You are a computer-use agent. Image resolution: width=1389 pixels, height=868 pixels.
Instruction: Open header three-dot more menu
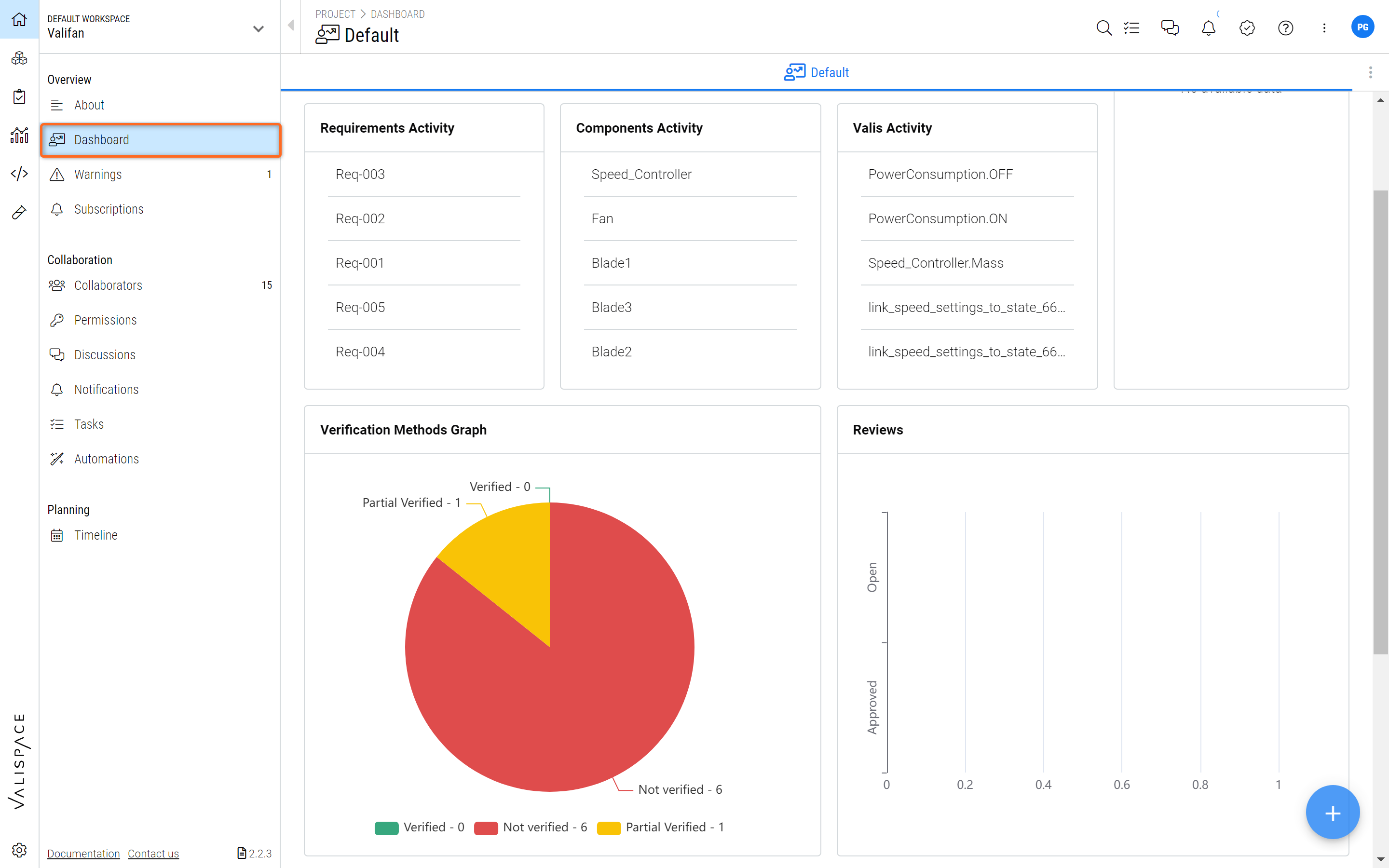(x=1324, y=27)
